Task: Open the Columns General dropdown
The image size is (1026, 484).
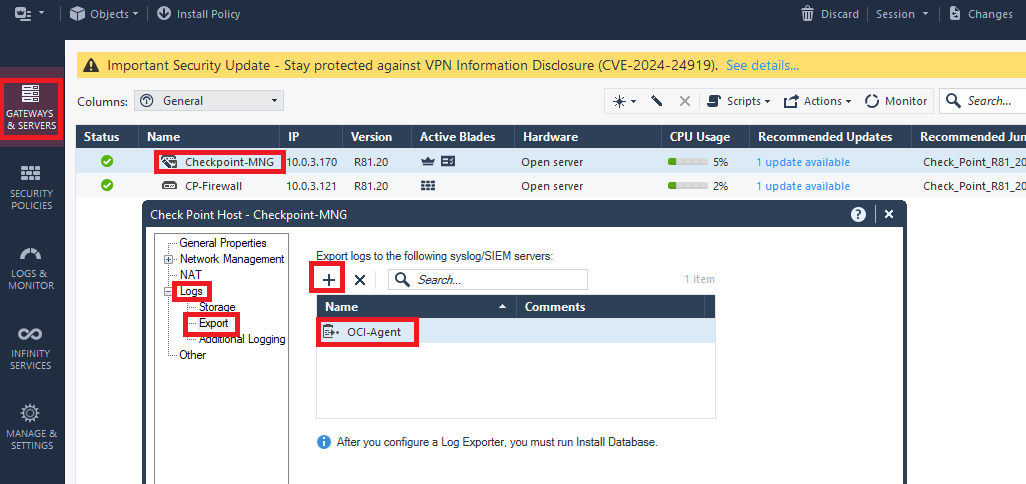Action: [208, 101]
